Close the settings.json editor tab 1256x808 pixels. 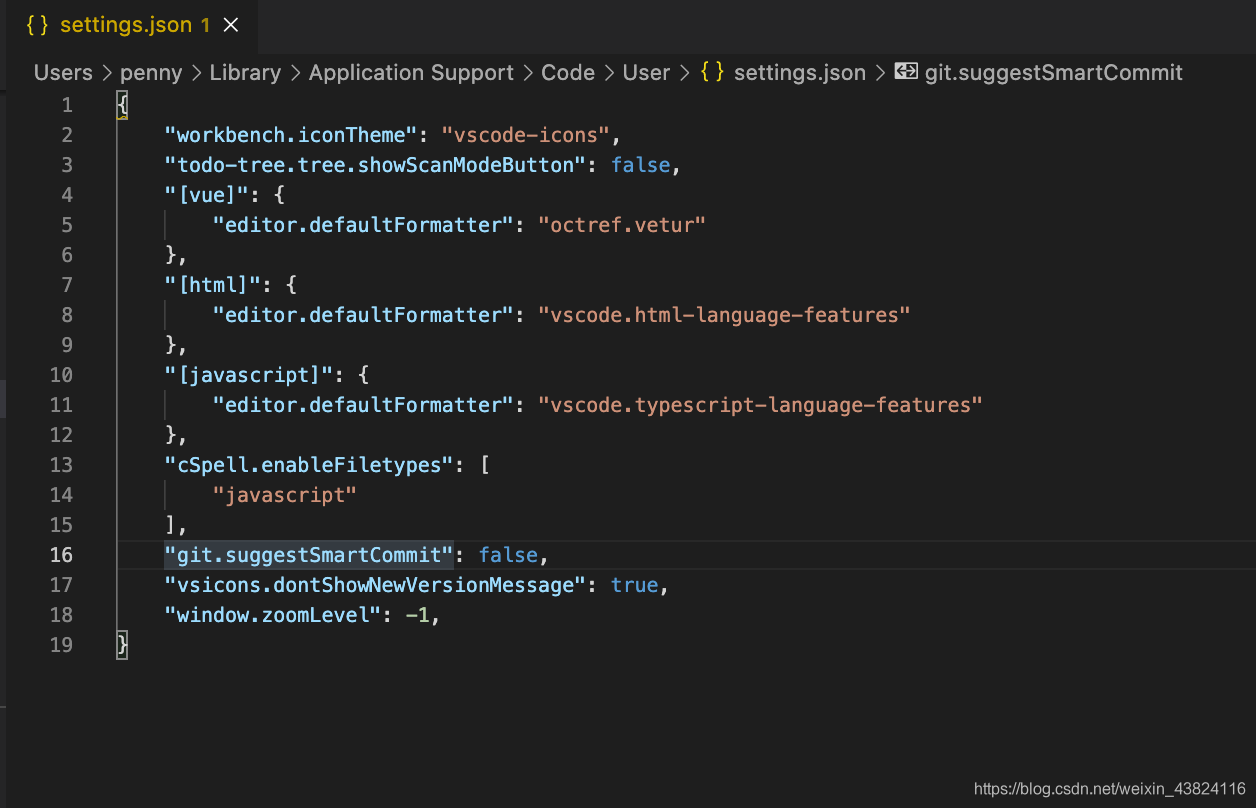[x=231, y=25]
